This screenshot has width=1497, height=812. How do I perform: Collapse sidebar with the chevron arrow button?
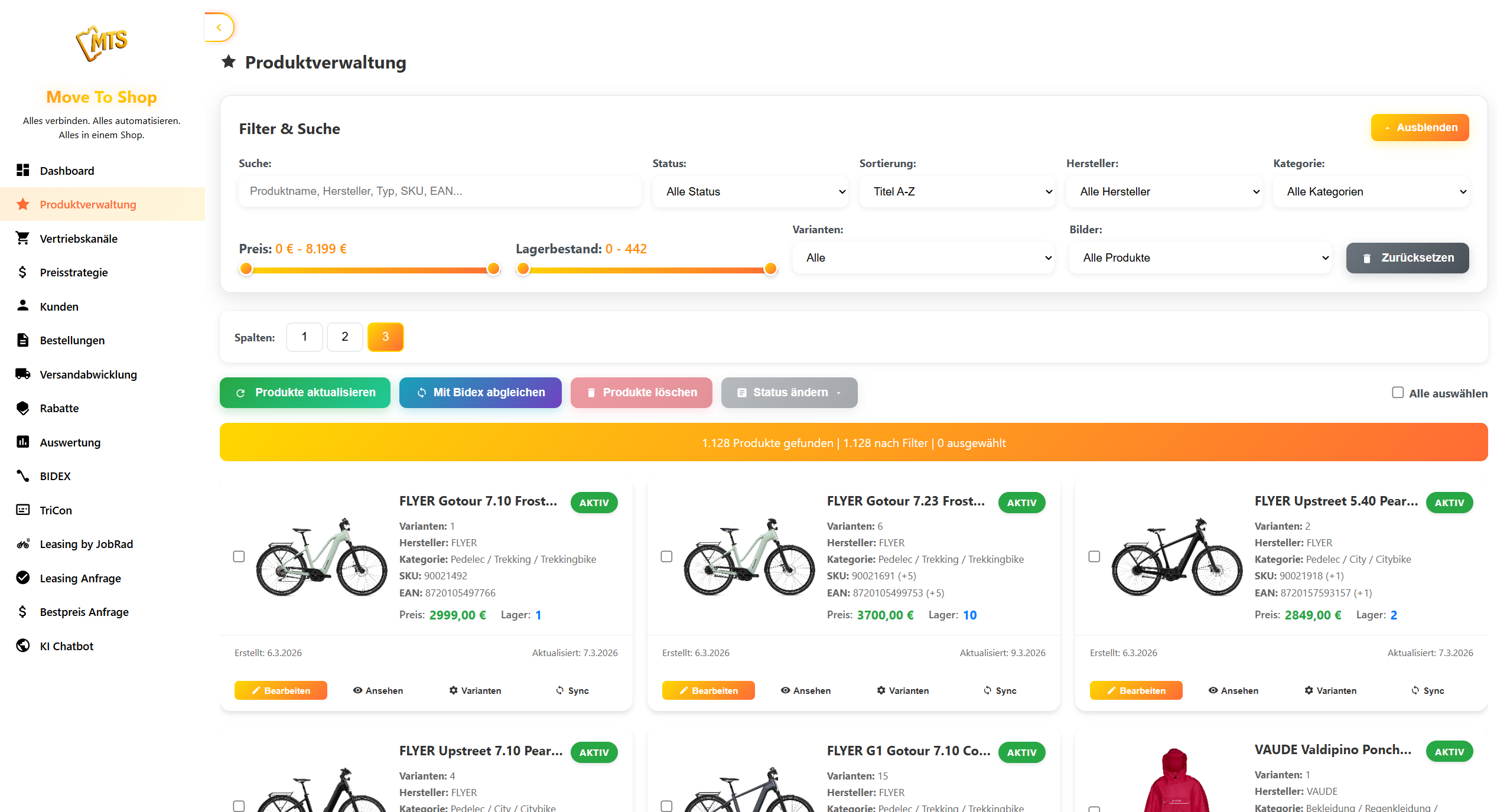tap(219, 27)
